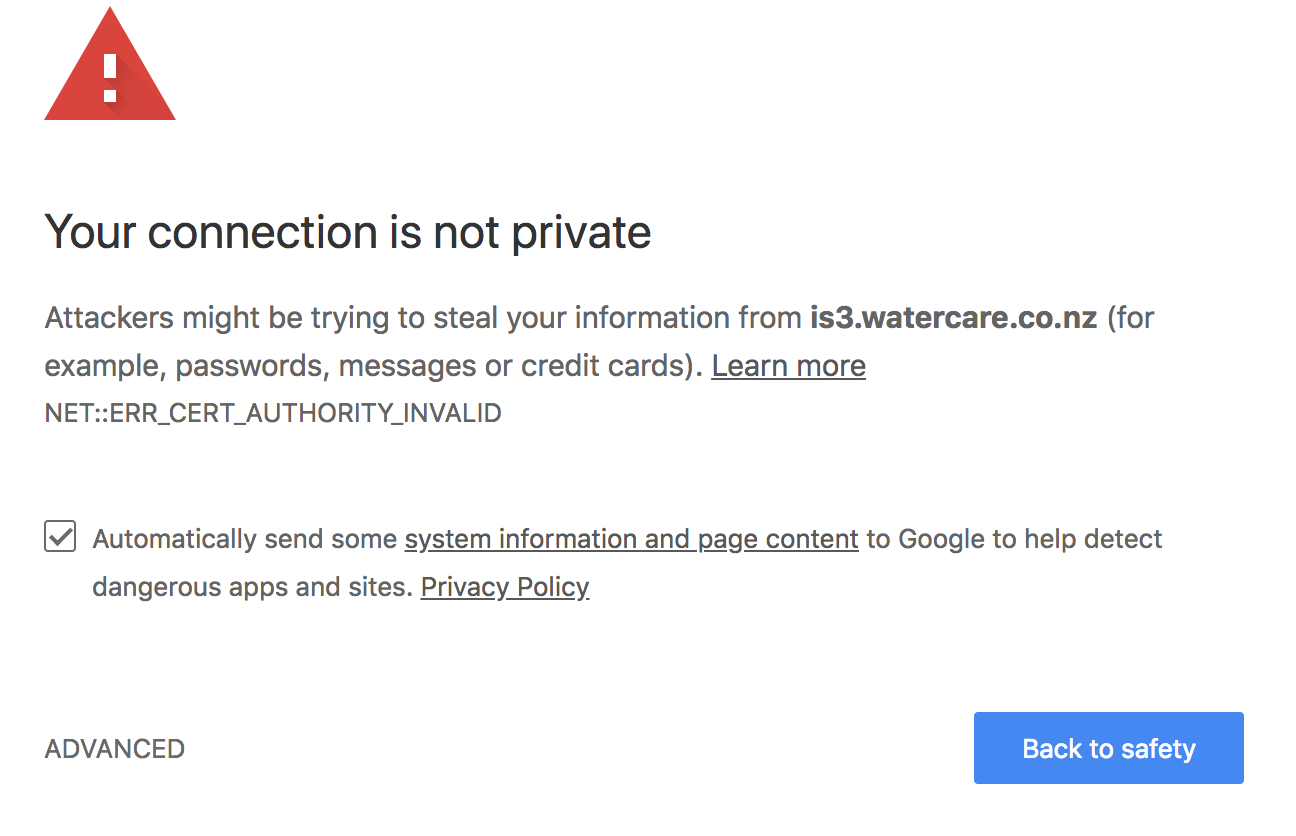Expand the ADVANCED options
The image size is (1296, 836).
click(x=115, y=749)
